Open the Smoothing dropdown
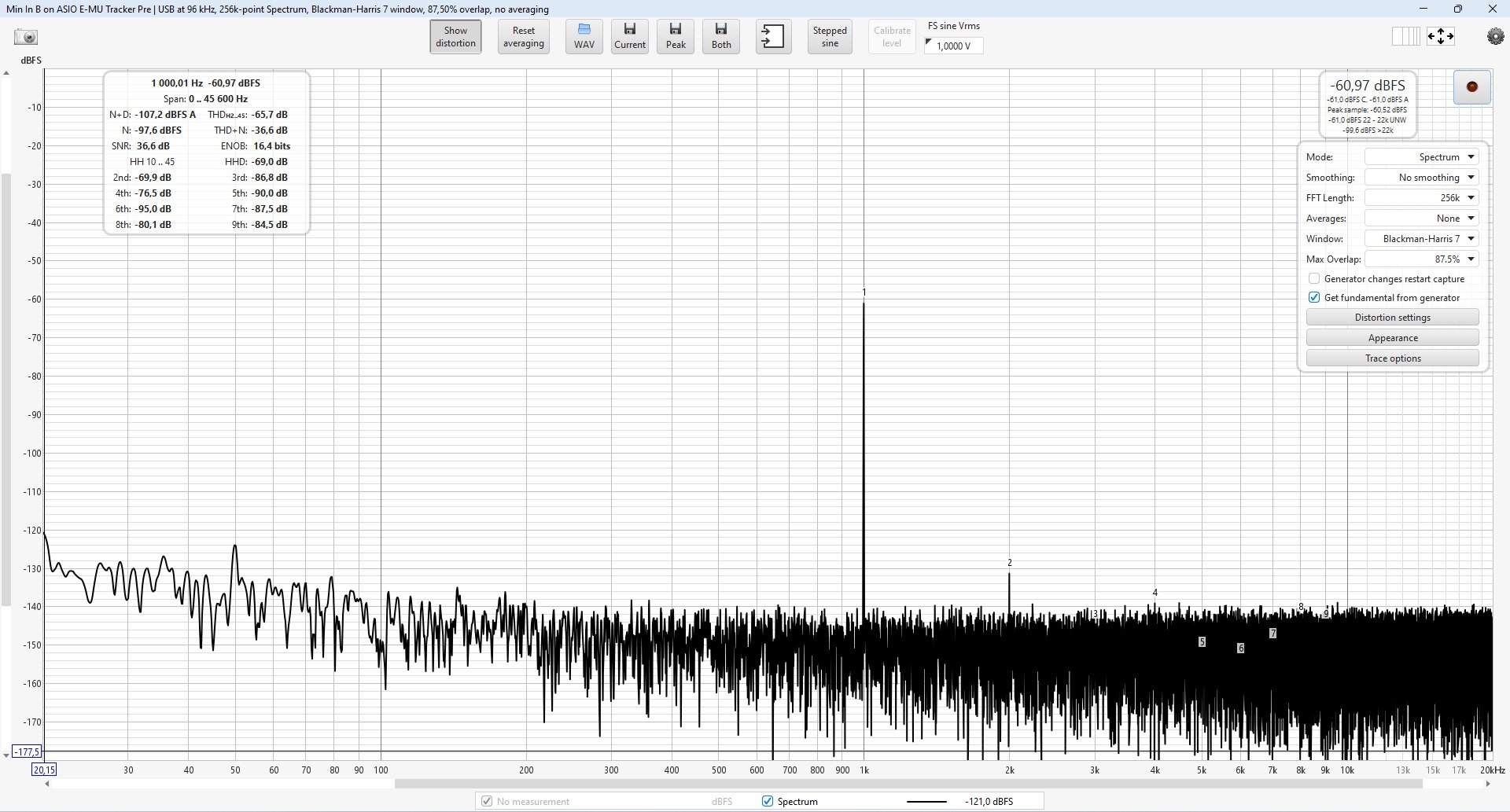 point(1421,178)
